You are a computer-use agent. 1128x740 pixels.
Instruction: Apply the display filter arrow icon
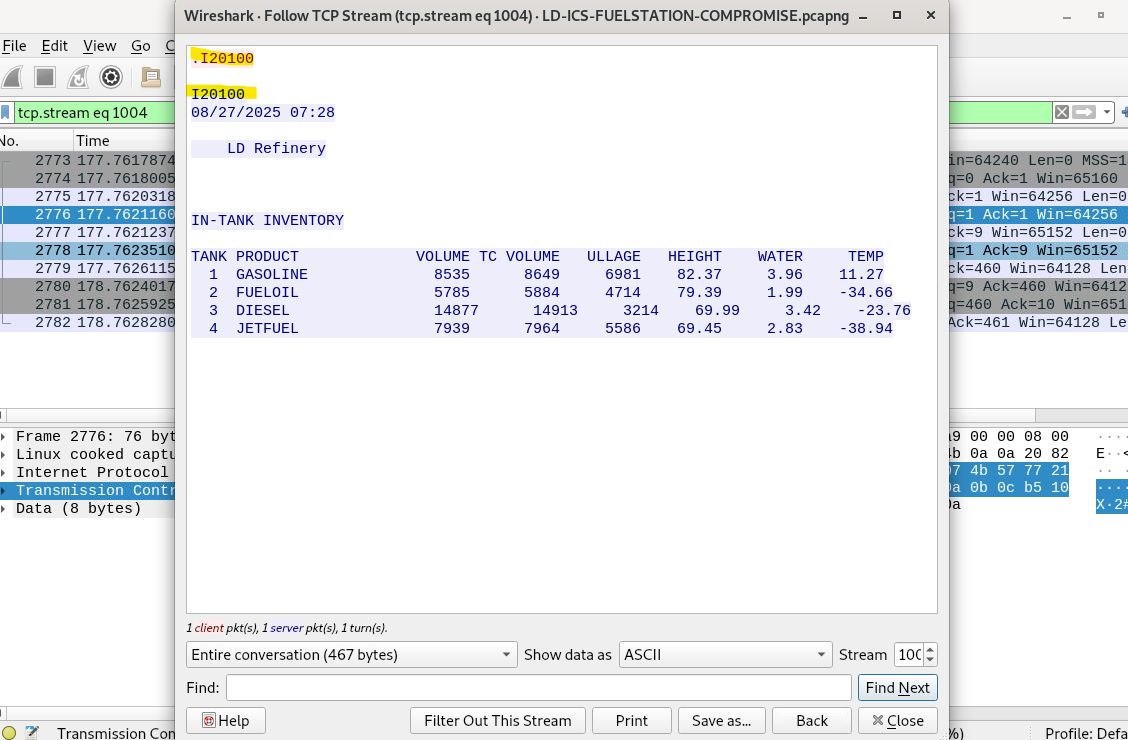(x=1084, y=112)
